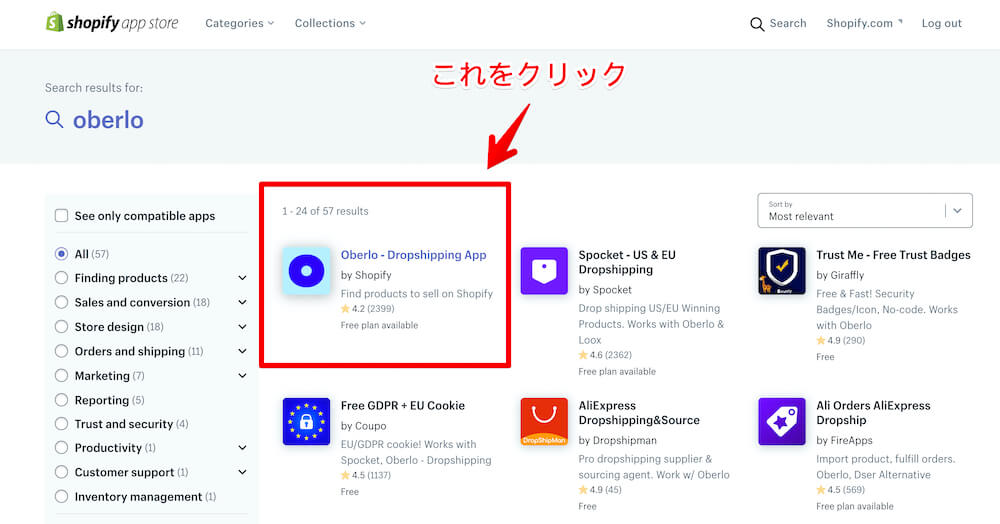The height and width of the screenshot is (524, 1000).
Task: Open the Sort by Most relevant dropdown
Action: 865,210
